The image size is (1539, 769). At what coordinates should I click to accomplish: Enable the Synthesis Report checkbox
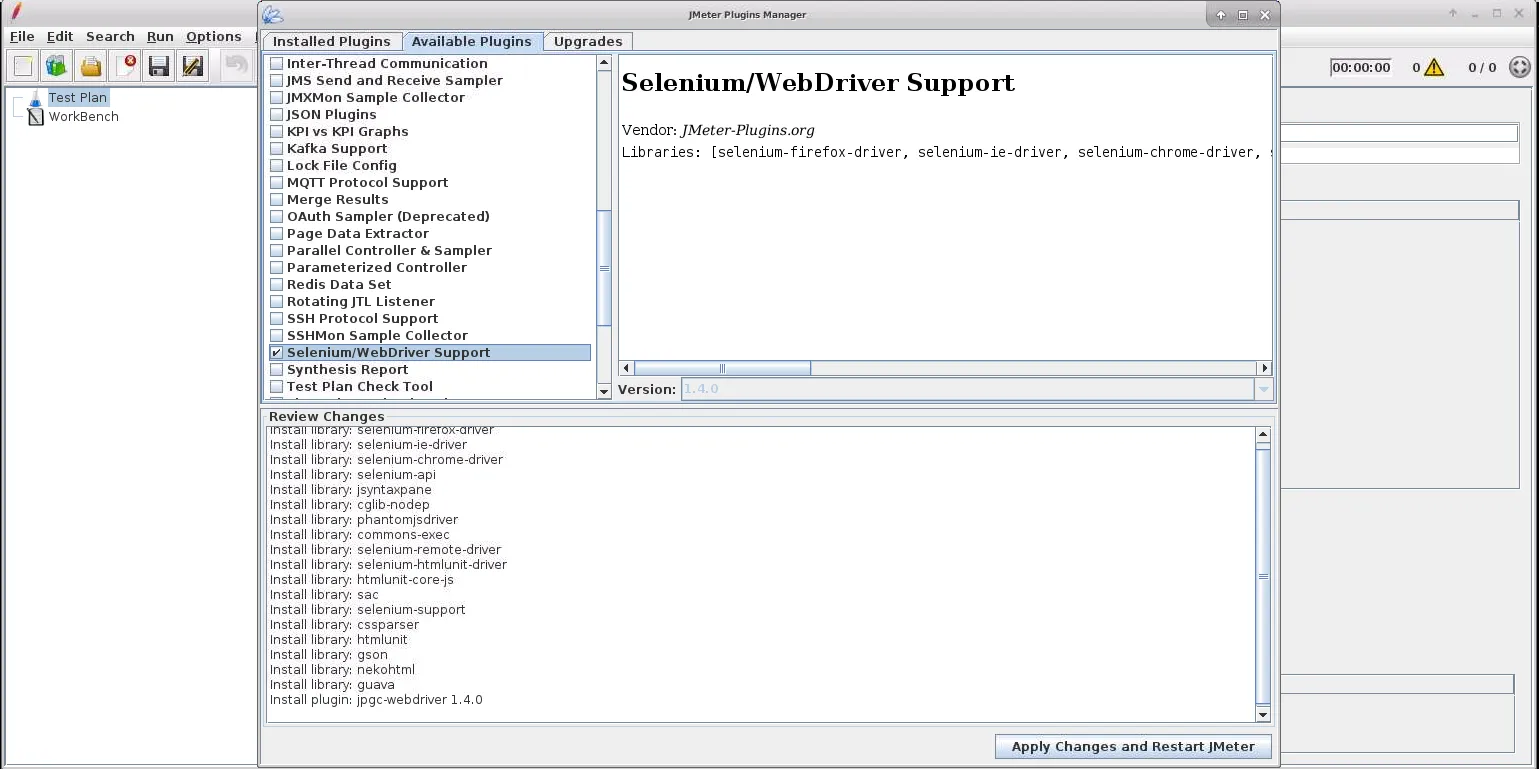tap(277, 370)
